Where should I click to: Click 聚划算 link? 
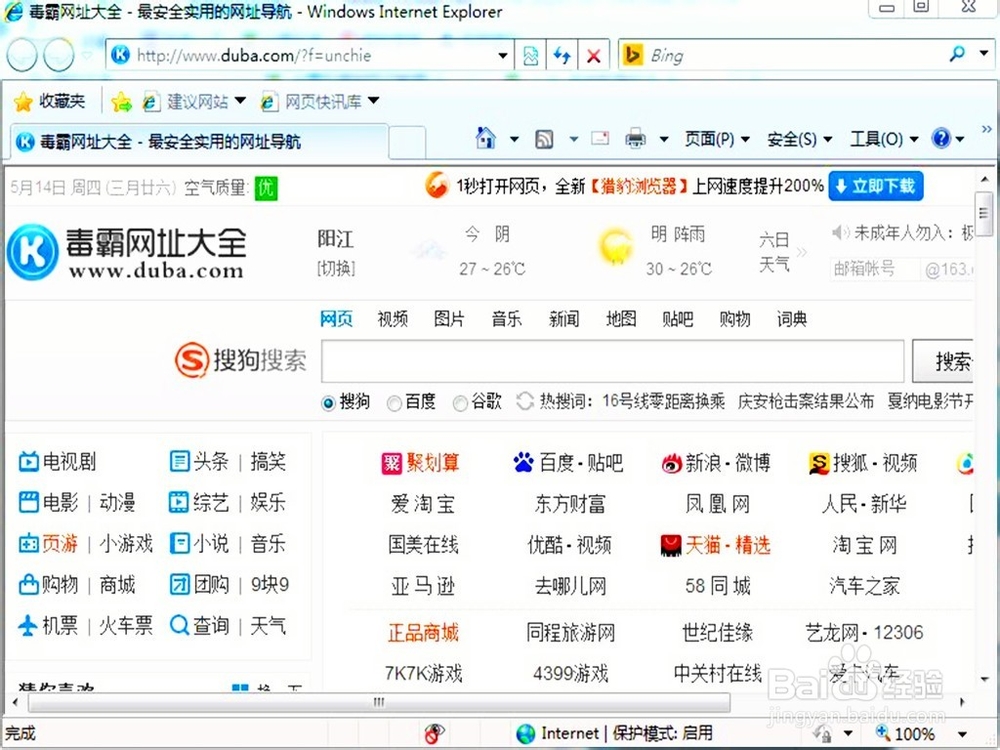point(420,463)
